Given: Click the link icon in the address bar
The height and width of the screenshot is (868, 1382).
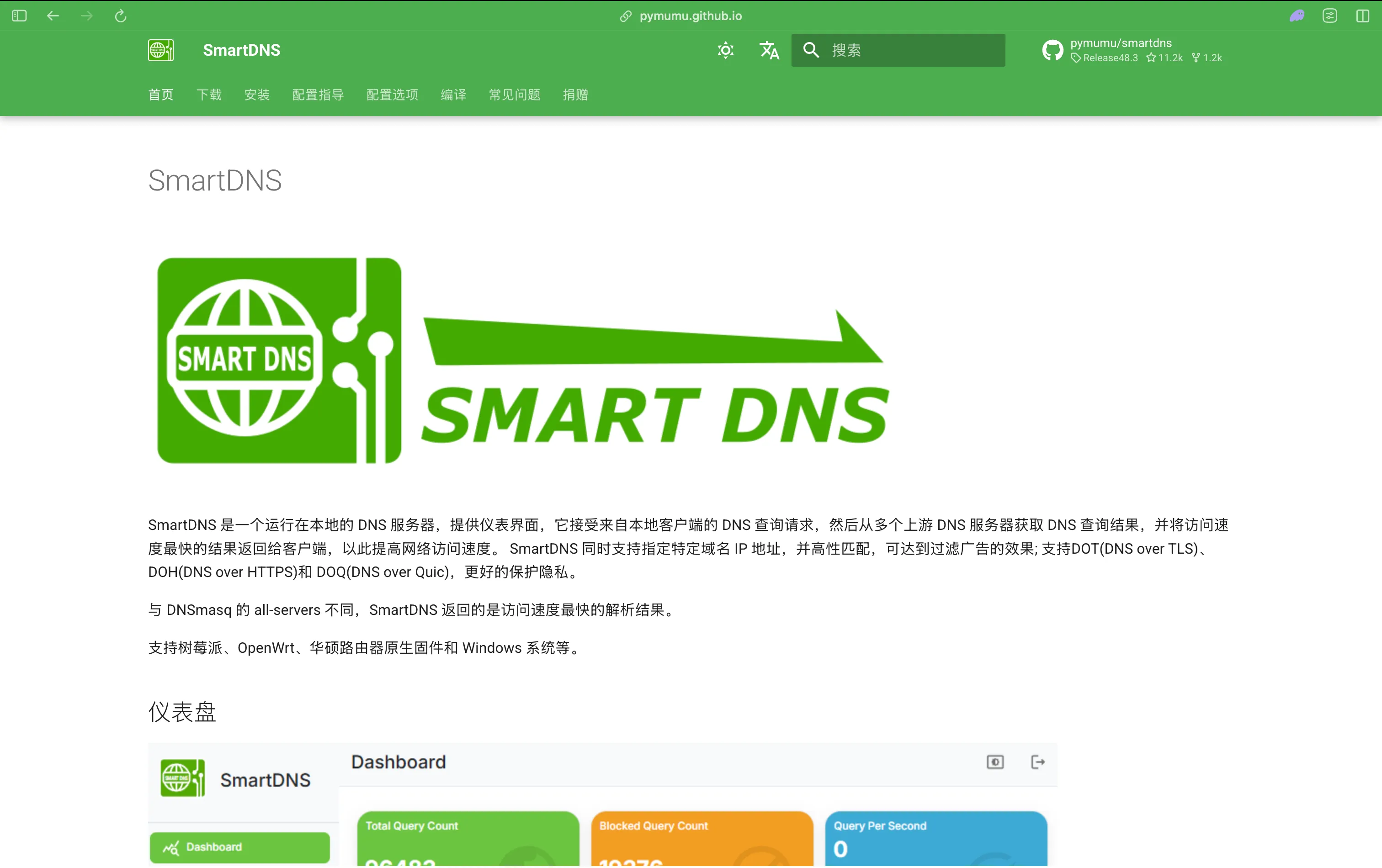Looking at the screenshot, I should [x=626, y=16].
